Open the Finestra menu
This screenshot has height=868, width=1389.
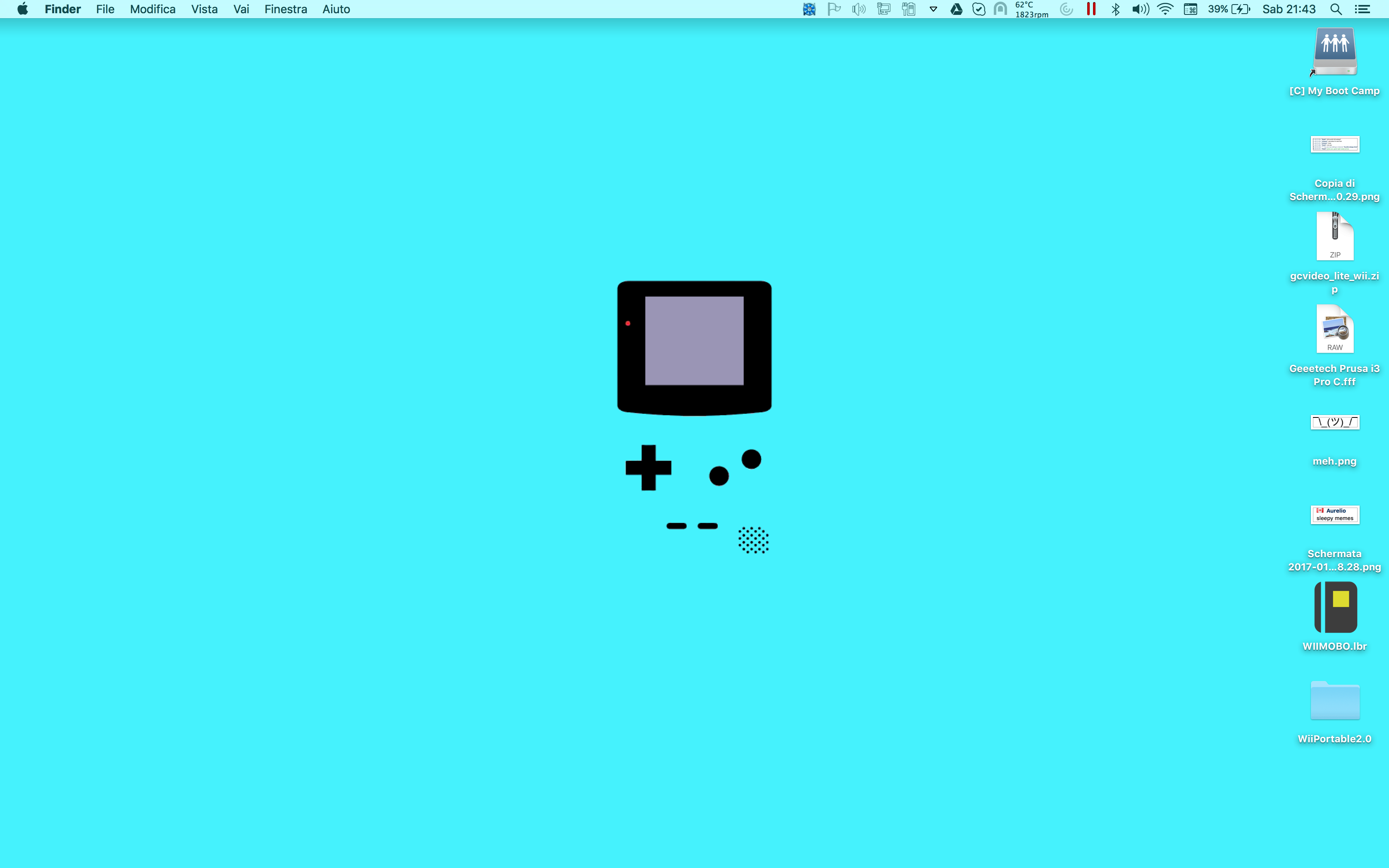pos(285,9)
